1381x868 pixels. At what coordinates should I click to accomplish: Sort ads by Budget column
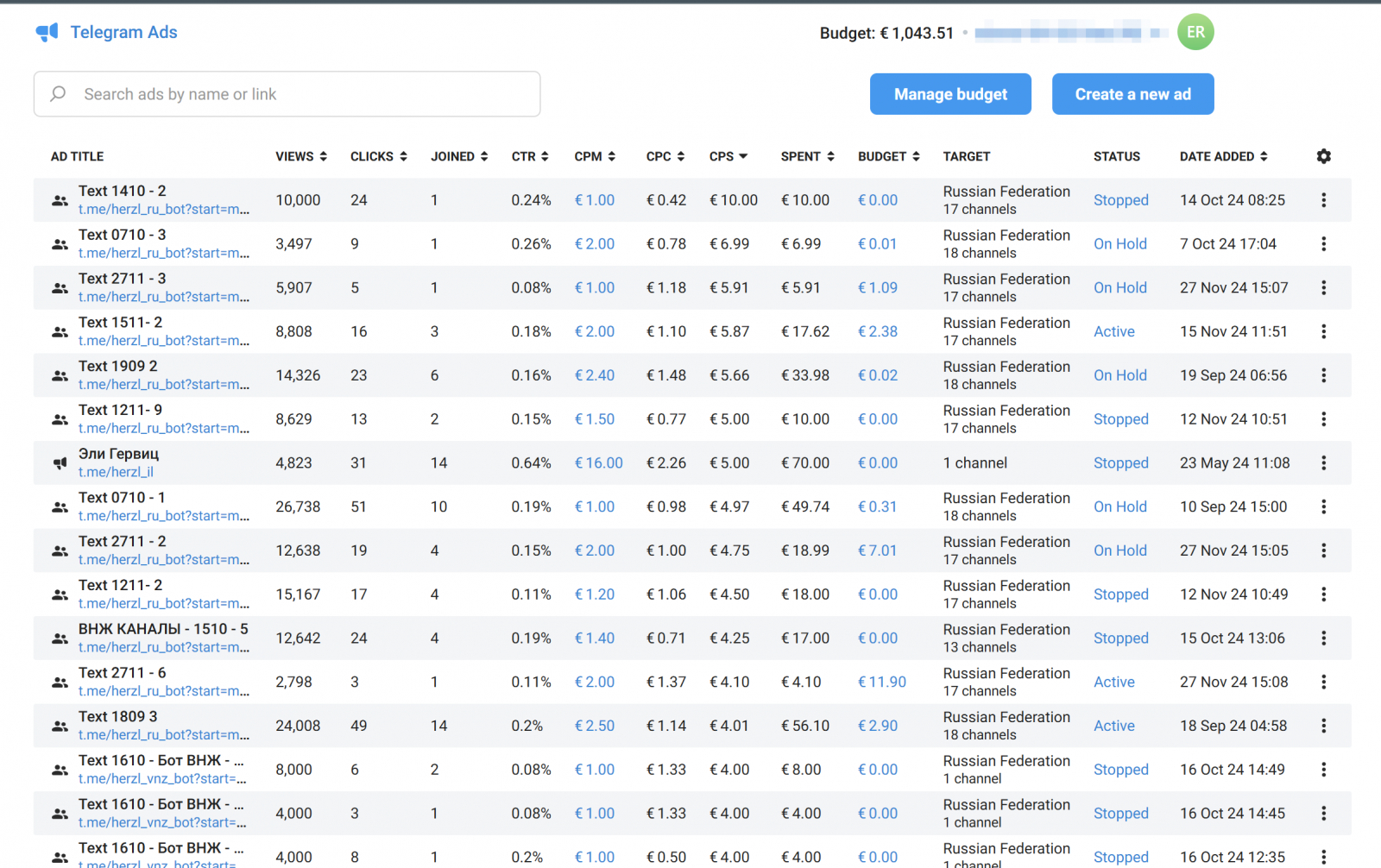click(x=888, y=156)
